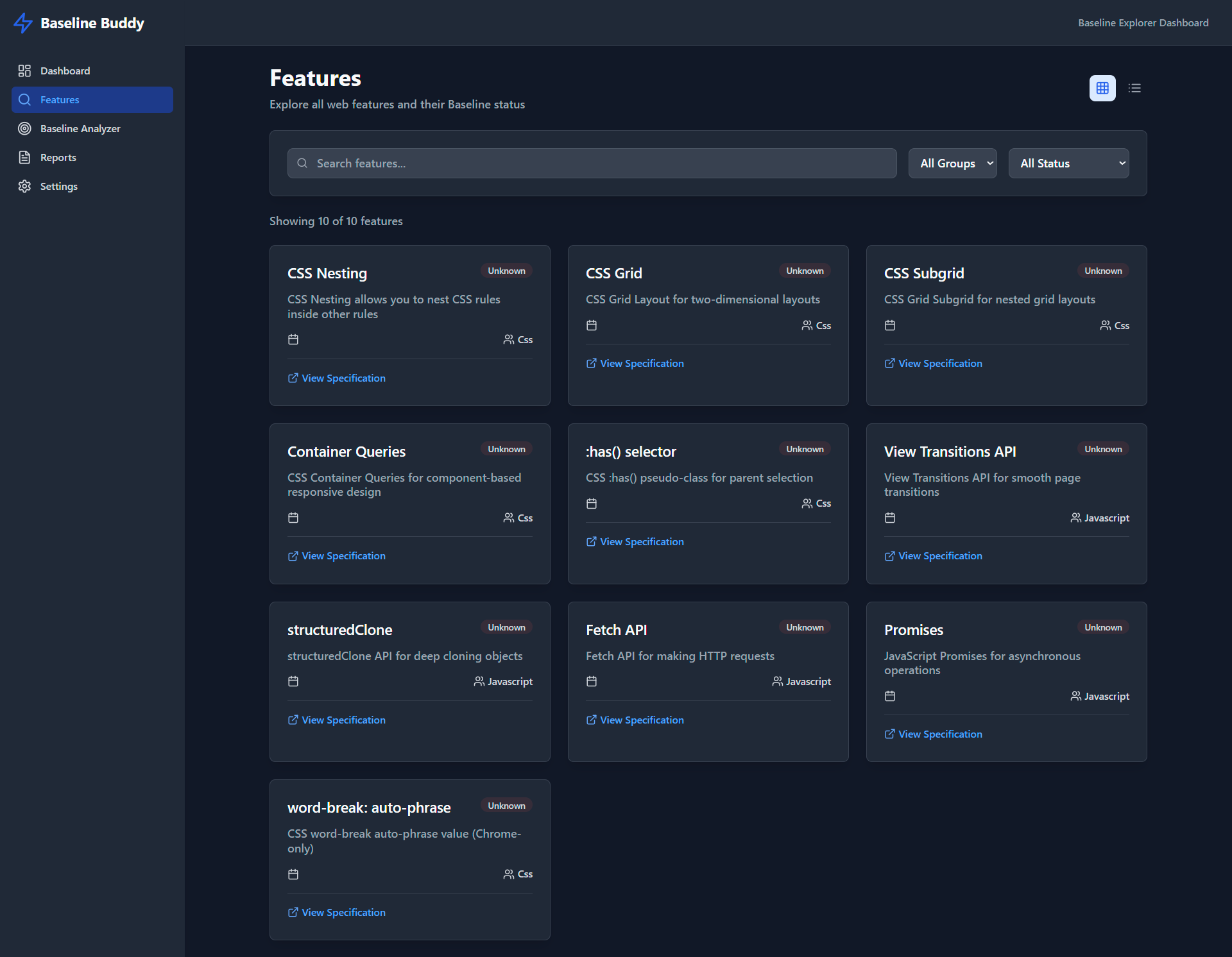This screenshot has height=957, width=1232.
Task: Click the Features magnifier icon in sidebar
Action: click(24, 99)
